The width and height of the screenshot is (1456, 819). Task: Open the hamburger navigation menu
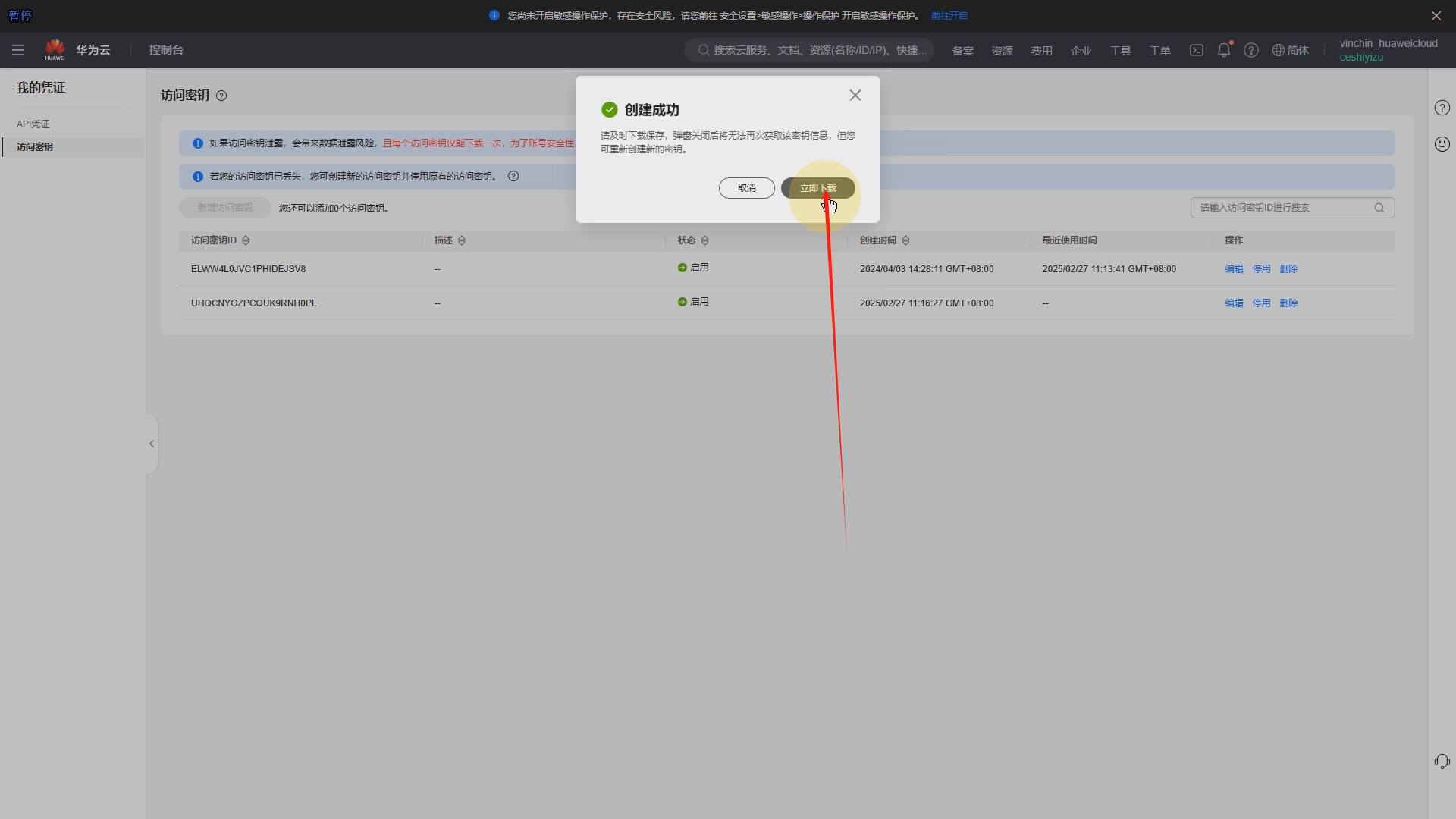[x=18, y=50]
